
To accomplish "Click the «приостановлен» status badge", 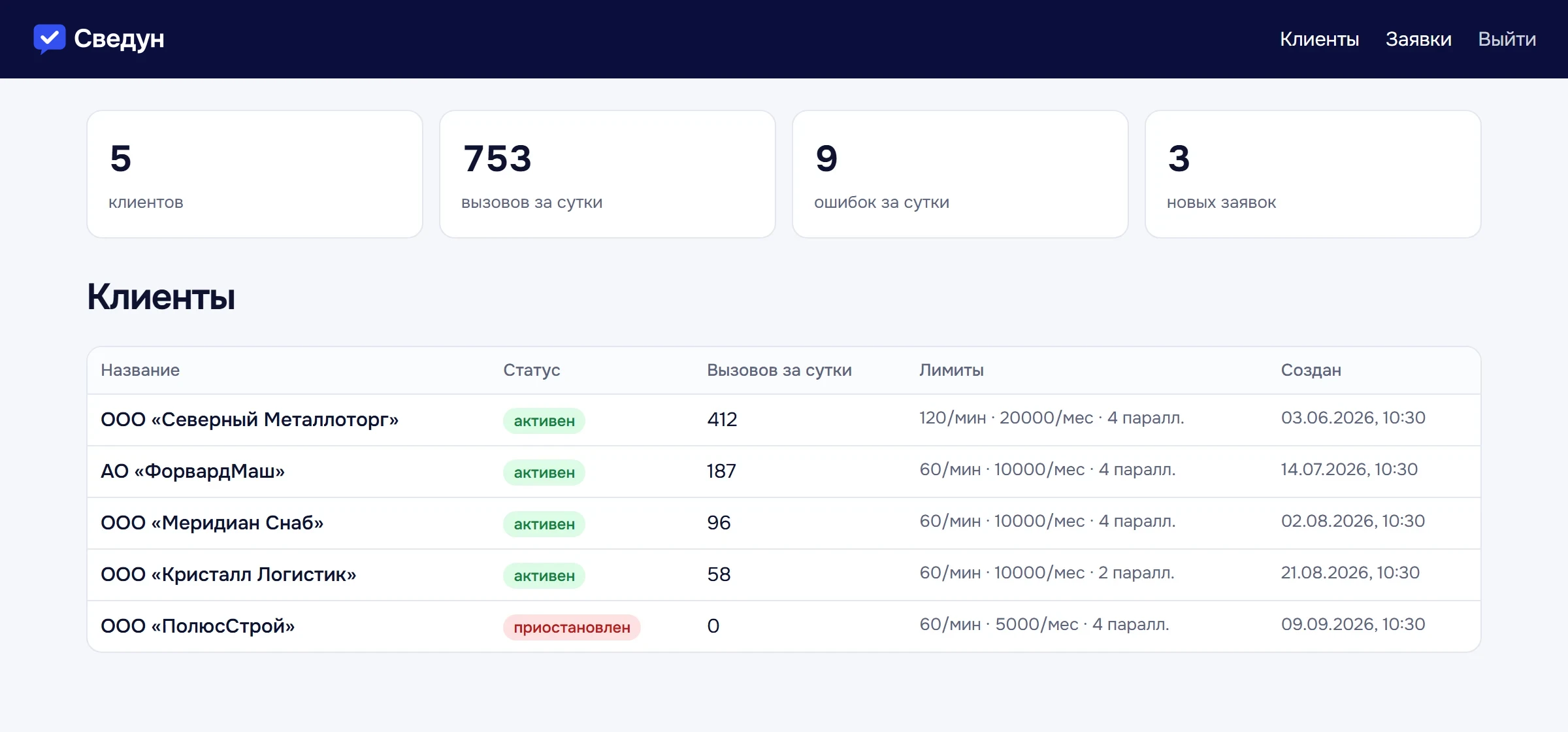I will 572,627.
